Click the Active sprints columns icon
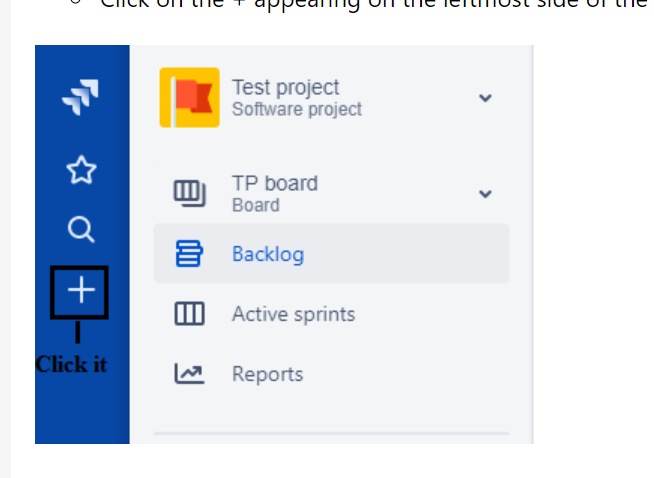Screen dimensions: 654x478 [x=189, y=314]
